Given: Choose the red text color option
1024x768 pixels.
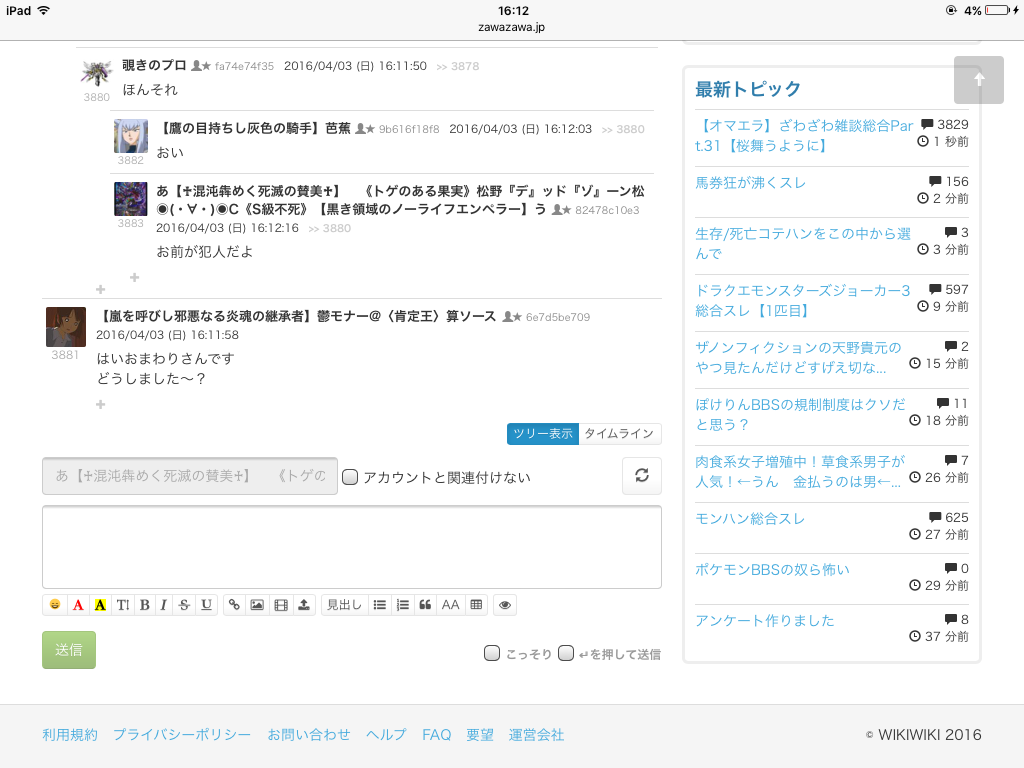Looking at the screenshot, I should [x=78, y=605].
